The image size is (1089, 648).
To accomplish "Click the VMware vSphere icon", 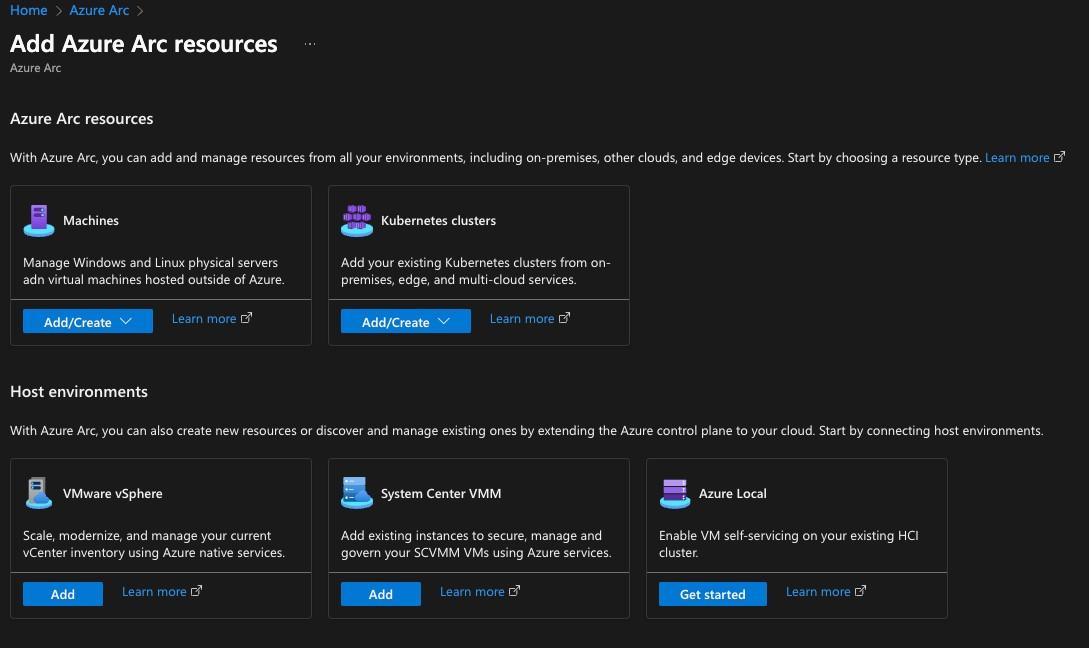I will point(39,493).
